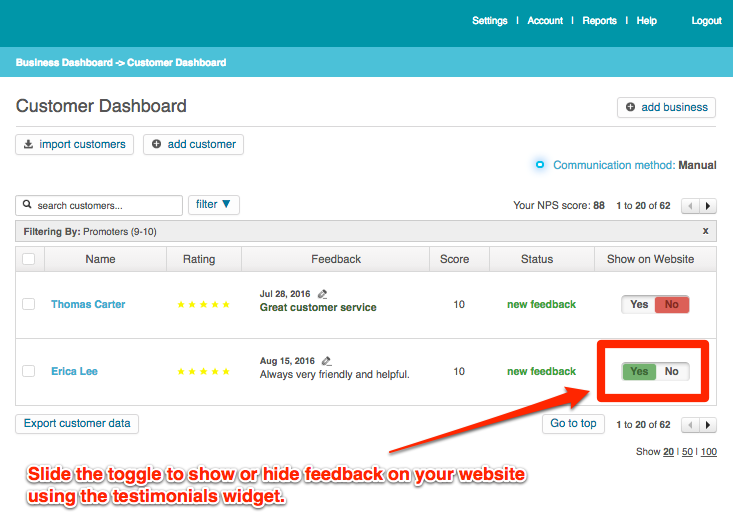Open the Thomas Carter customer link
Image resolution: width=733 pixels, height=521 pixels.
pyautogui.click(x=88, y=304)
